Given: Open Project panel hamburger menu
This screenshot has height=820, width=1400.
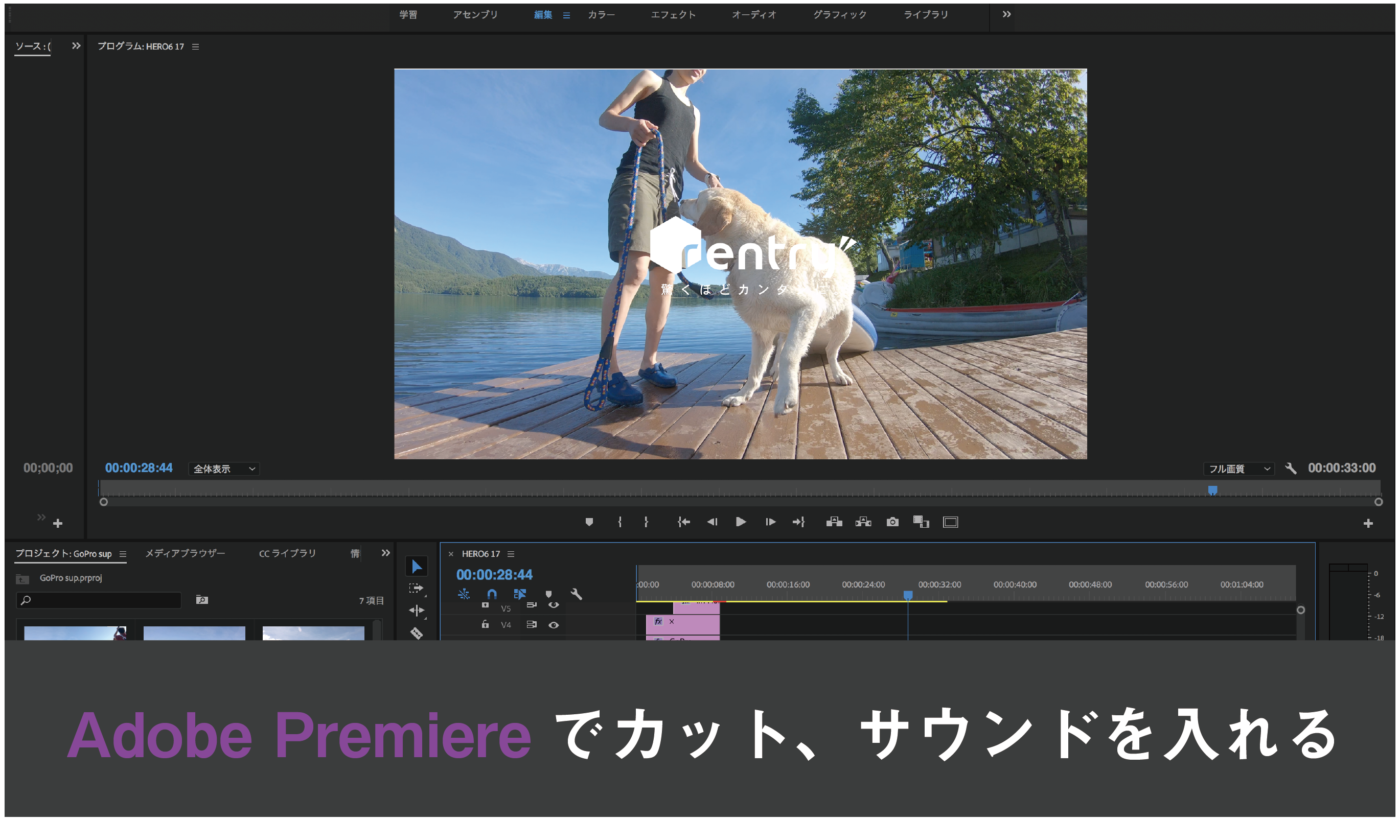Looking at the screenshot, I should pyautogui.click(x=123, y=554).
